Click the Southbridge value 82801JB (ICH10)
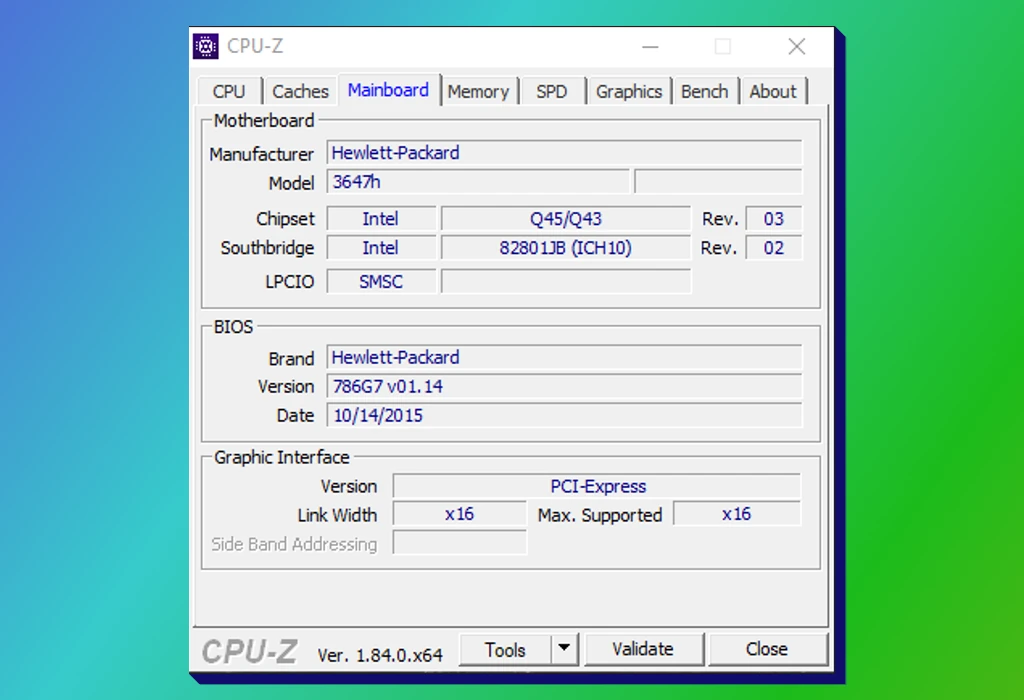The image size is (1024, 700). (566, 248)
